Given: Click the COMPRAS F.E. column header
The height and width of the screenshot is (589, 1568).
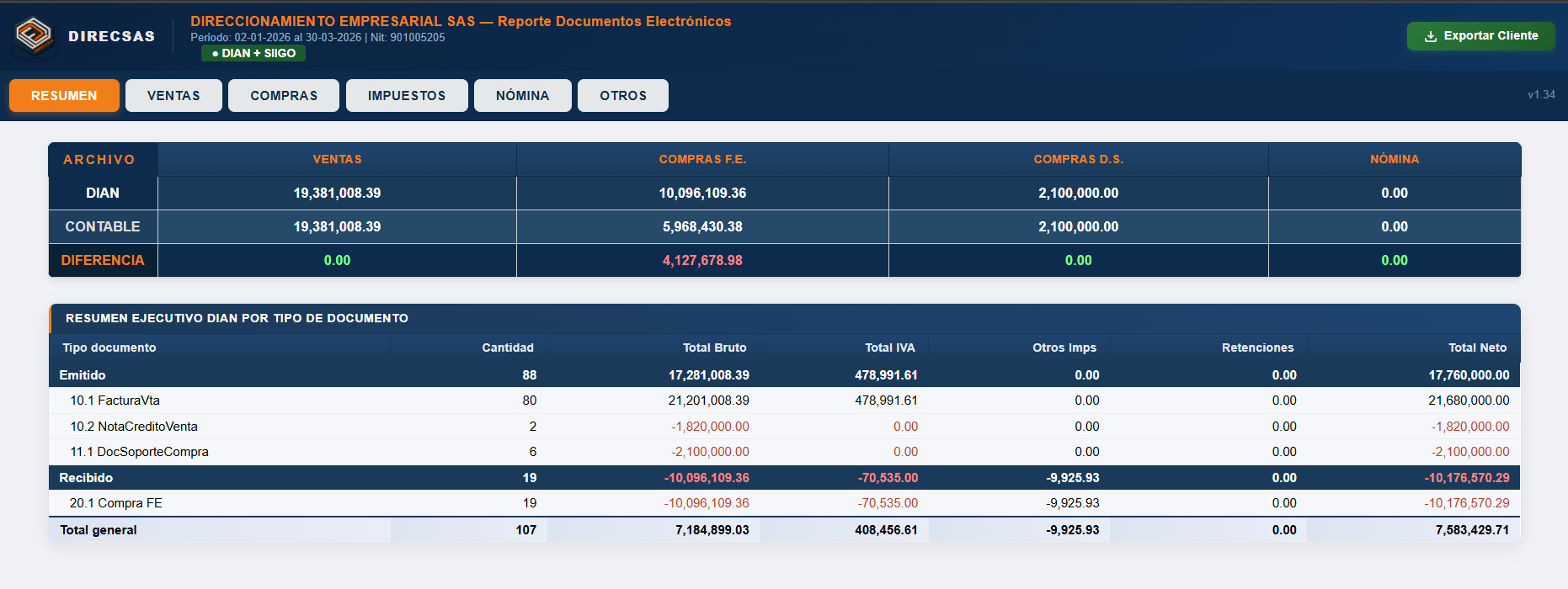Looking at the screenshot, I should click(702, 159).
